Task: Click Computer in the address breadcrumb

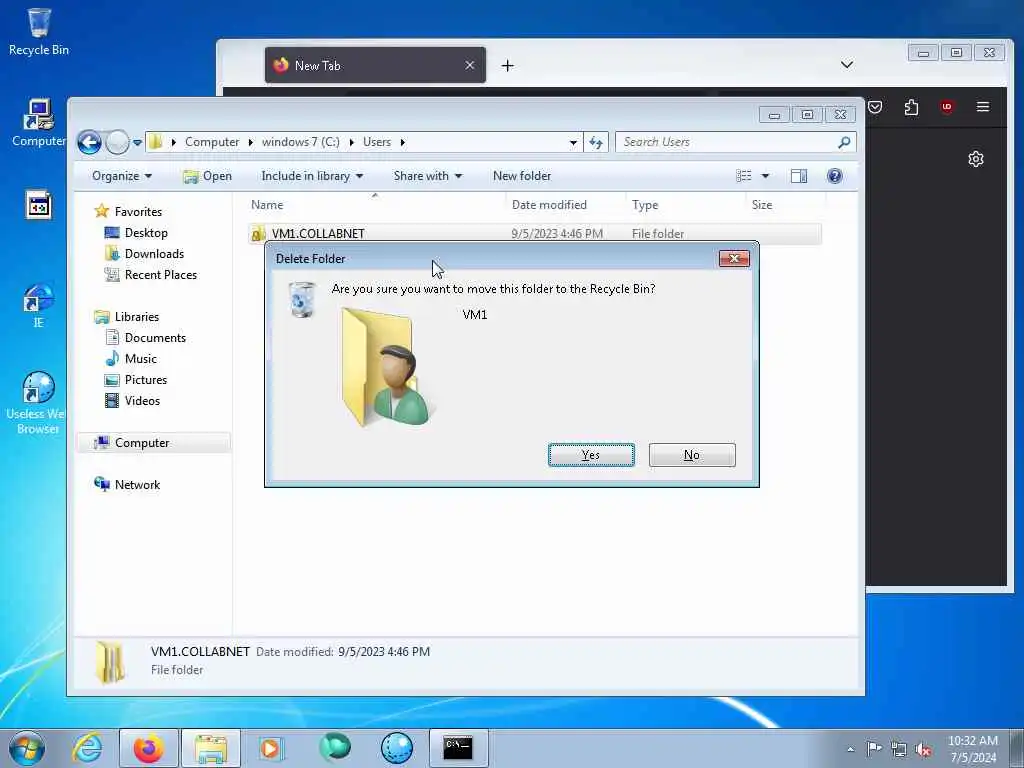Action: 212,142
